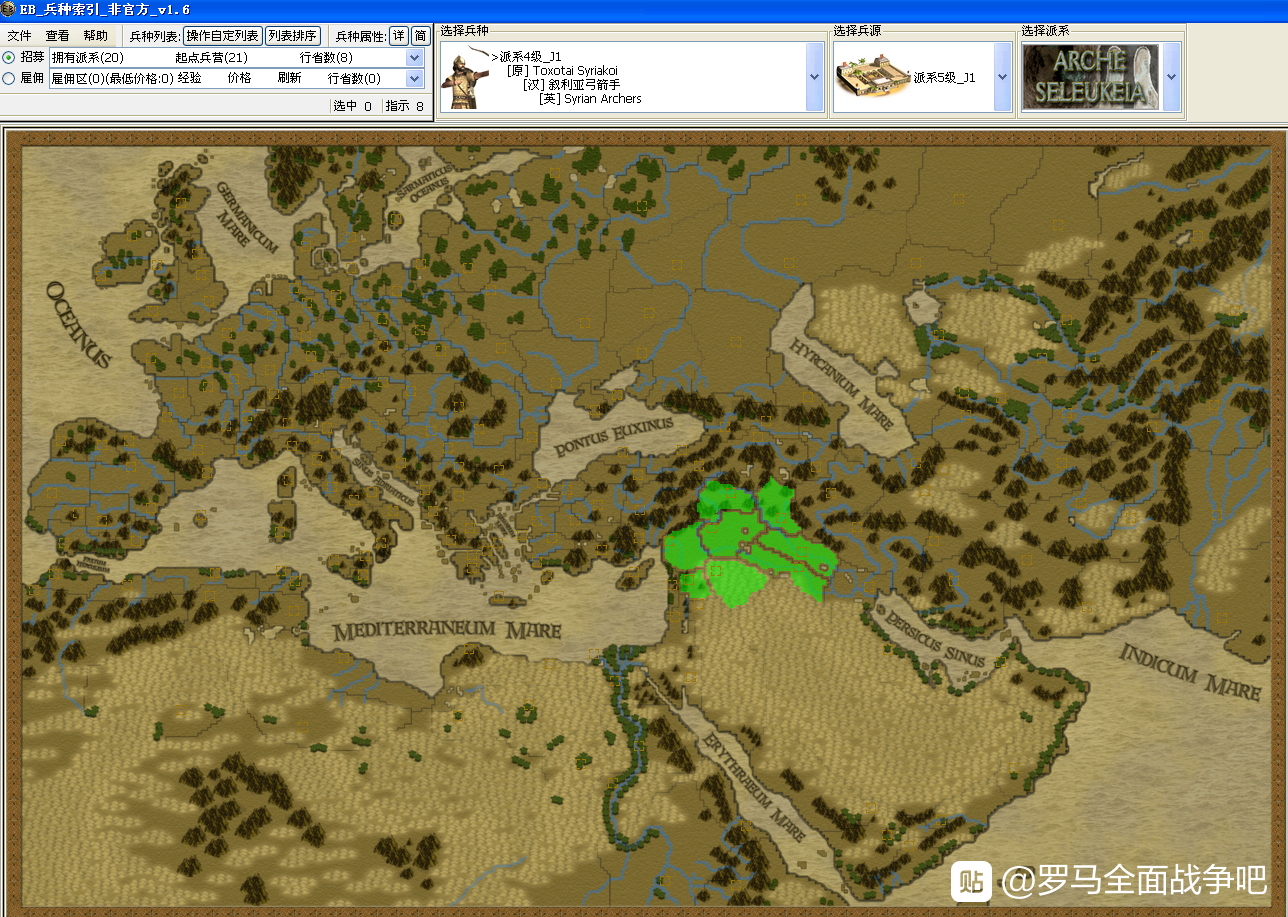
Task: Click the Germanicum Mare label on the map
Action: click(x=241, y=218)
